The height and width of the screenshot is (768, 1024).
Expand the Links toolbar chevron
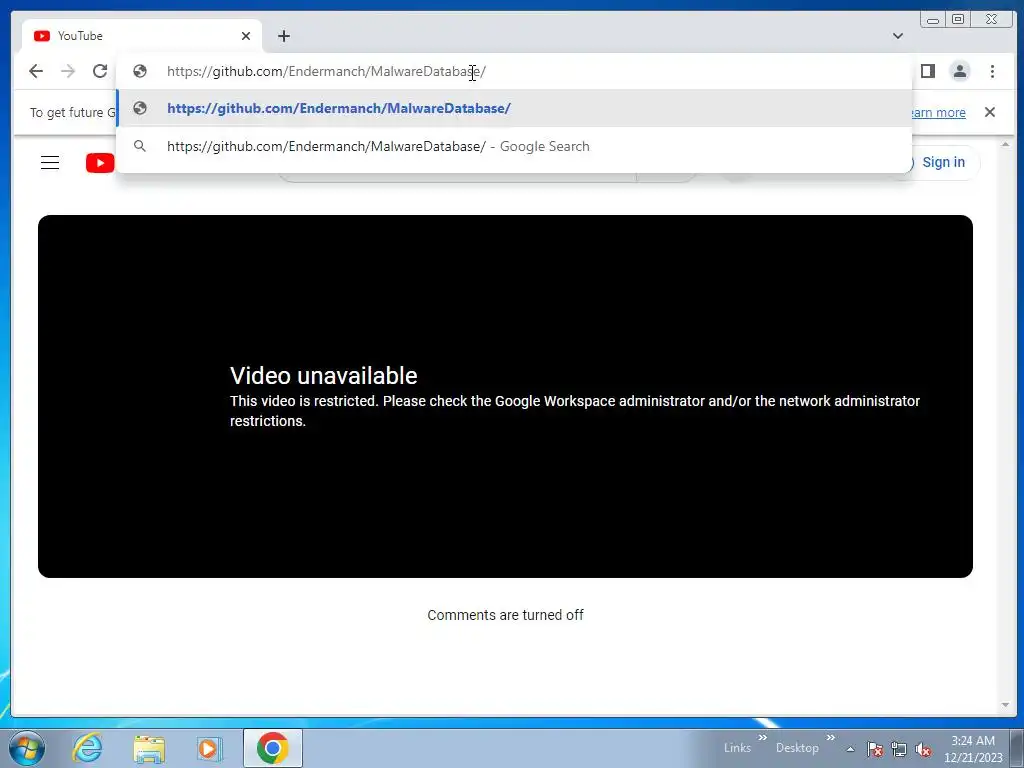pyautogui.click(x=762, y=737)
